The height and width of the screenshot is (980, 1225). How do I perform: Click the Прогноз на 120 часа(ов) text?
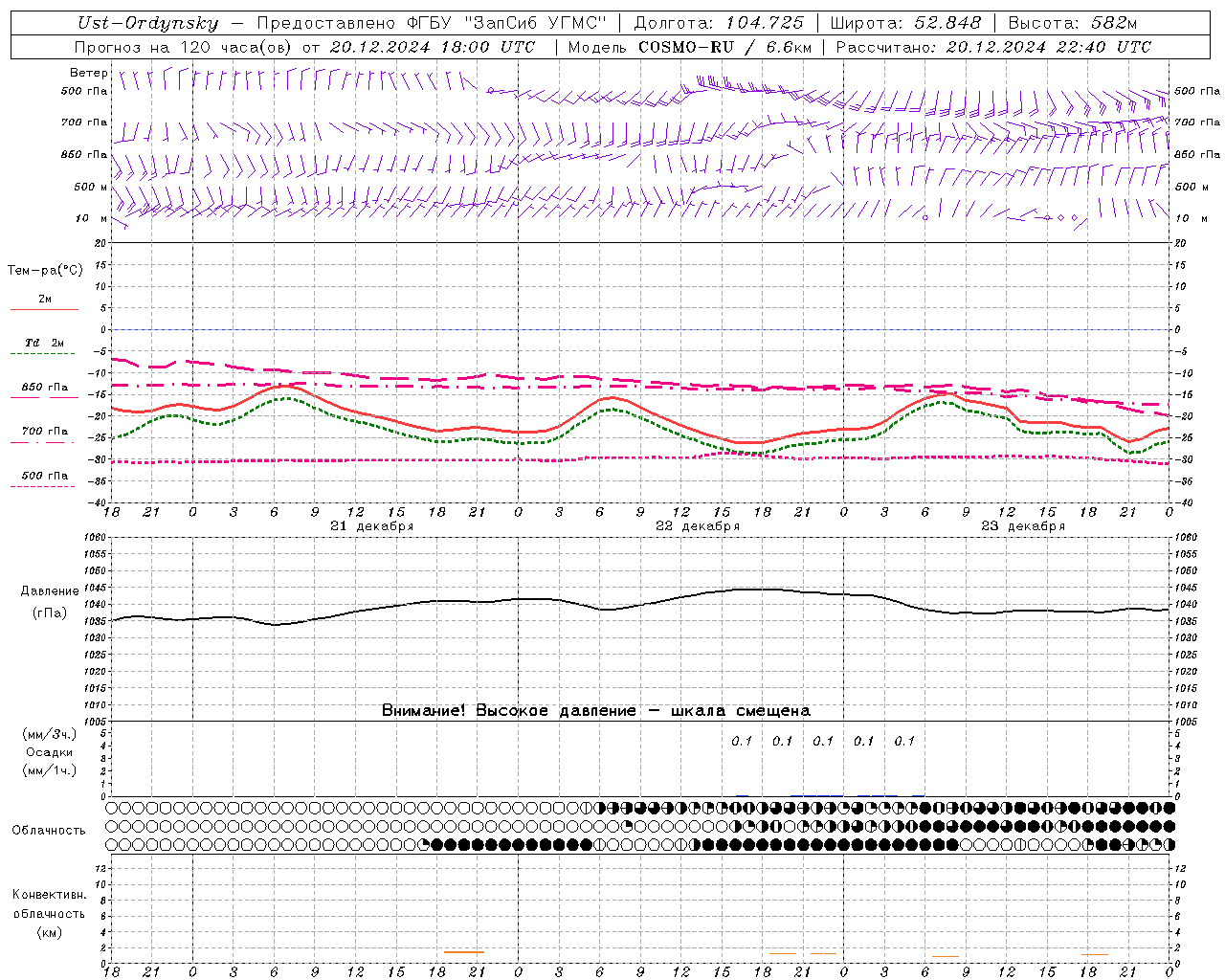pos(184,47)
